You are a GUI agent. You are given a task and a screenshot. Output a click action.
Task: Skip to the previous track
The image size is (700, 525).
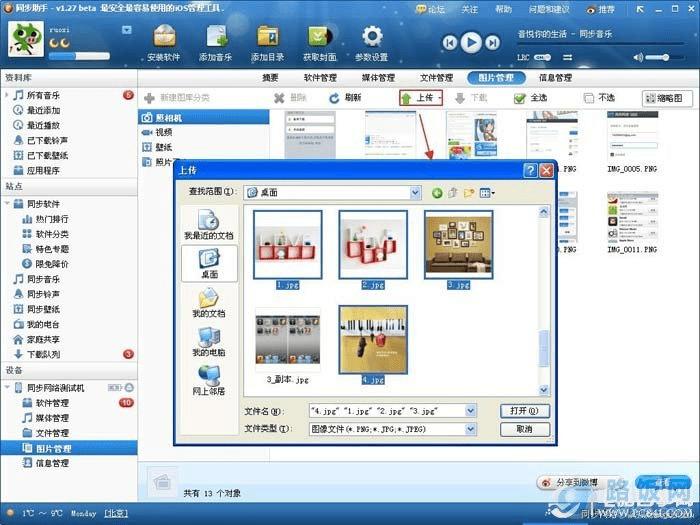pos(450,43)
